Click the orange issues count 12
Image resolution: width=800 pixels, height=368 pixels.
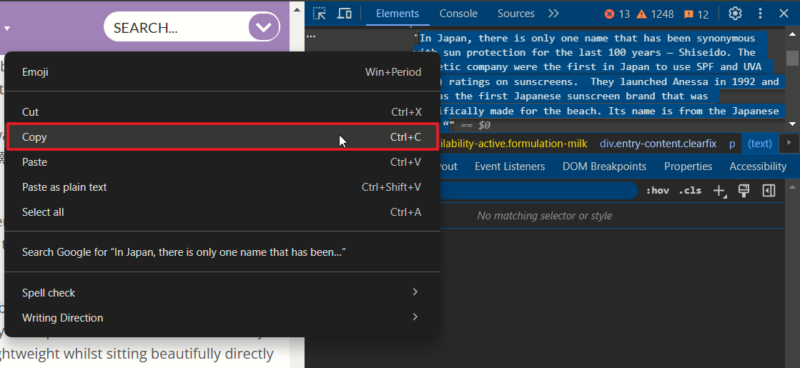click(696, 14)
